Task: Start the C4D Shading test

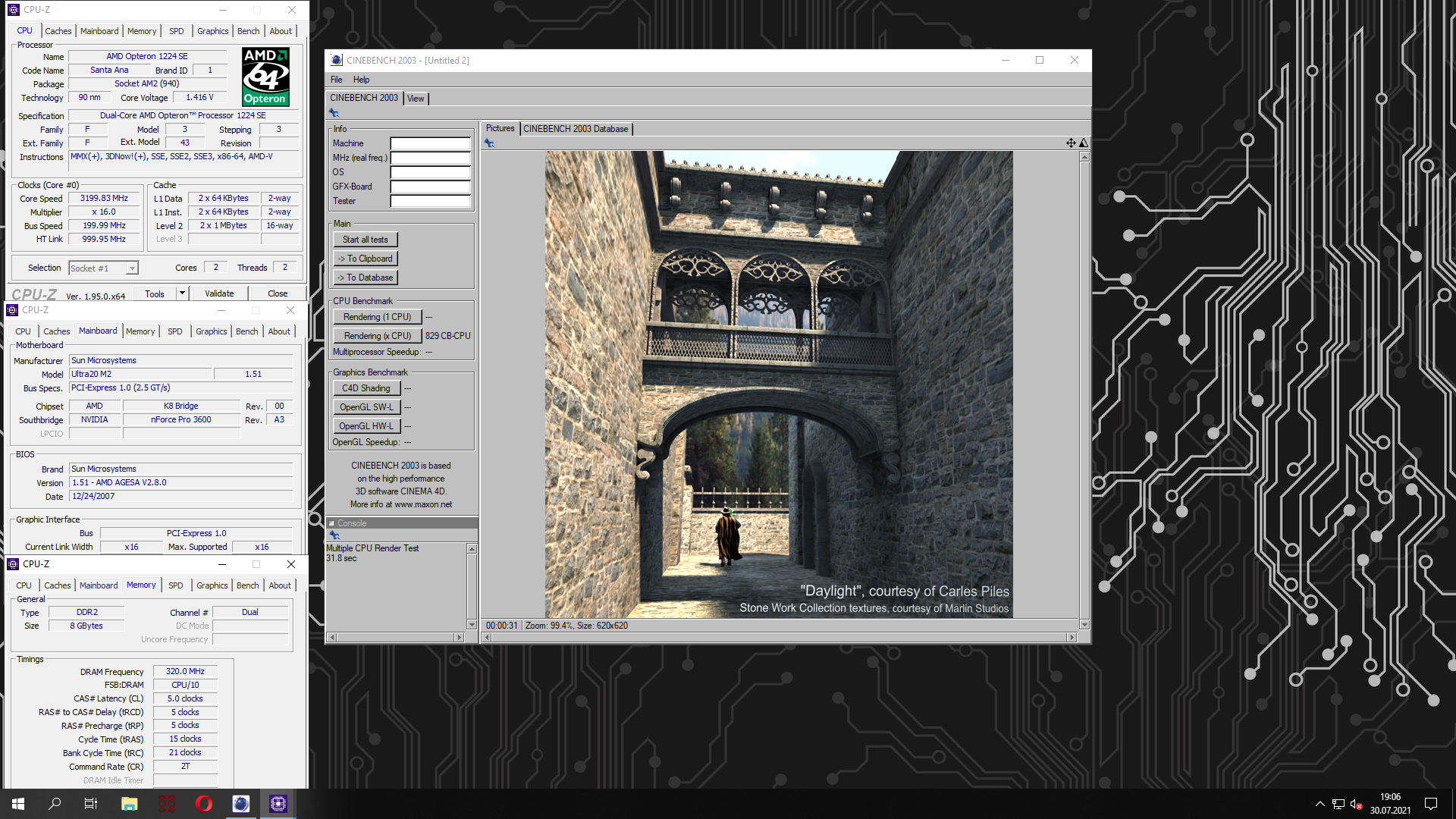Action: (366, 388)
